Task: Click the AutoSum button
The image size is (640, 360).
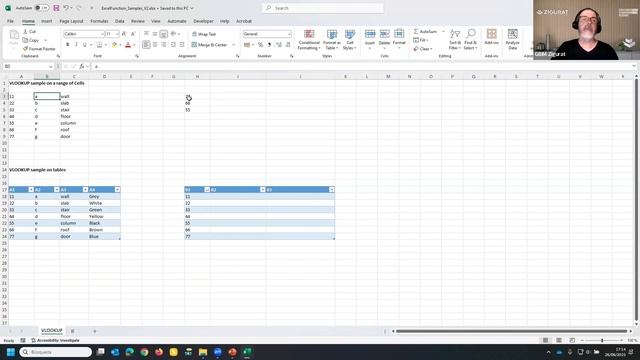Action: pyautogui.click(x=426, y=31)
